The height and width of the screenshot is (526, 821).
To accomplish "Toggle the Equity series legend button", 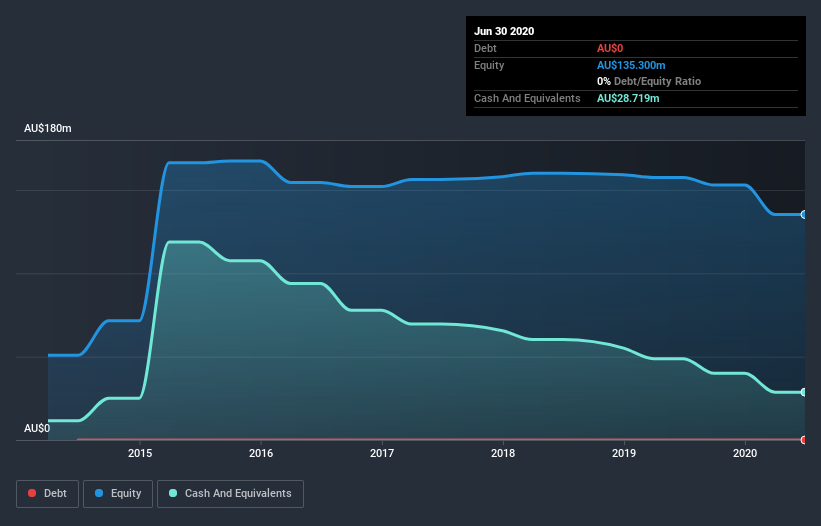I will coord(118,494).
